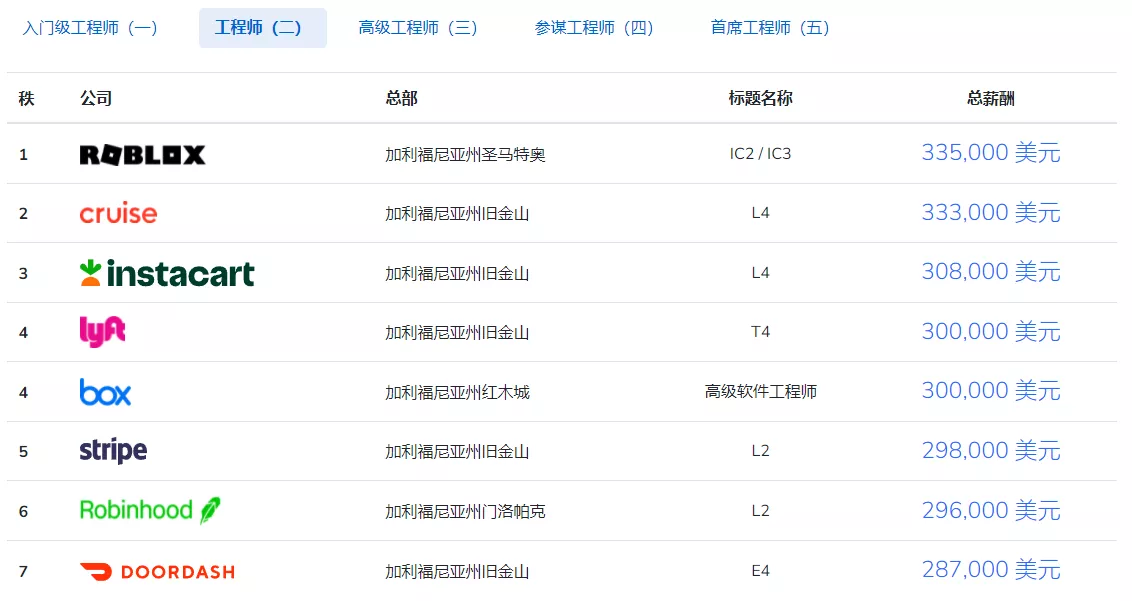This screenshot has width=1132, height=601.
Task: Click Stripe's 加利福尼亚州旧金山 headquarters cell
Action: (457, 452)
